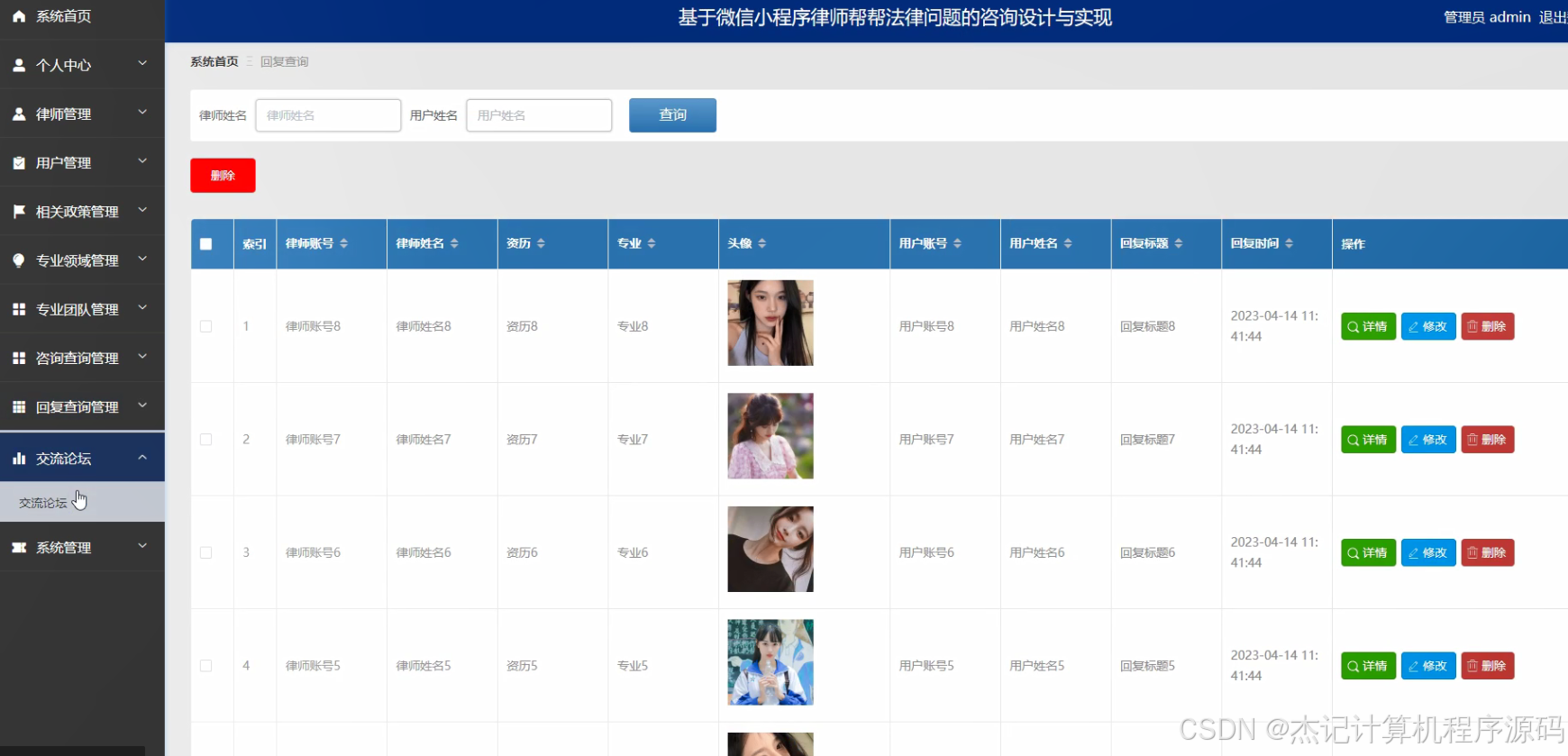Open avatar thumbnail in row 律师账号7

tap(770, 436)
